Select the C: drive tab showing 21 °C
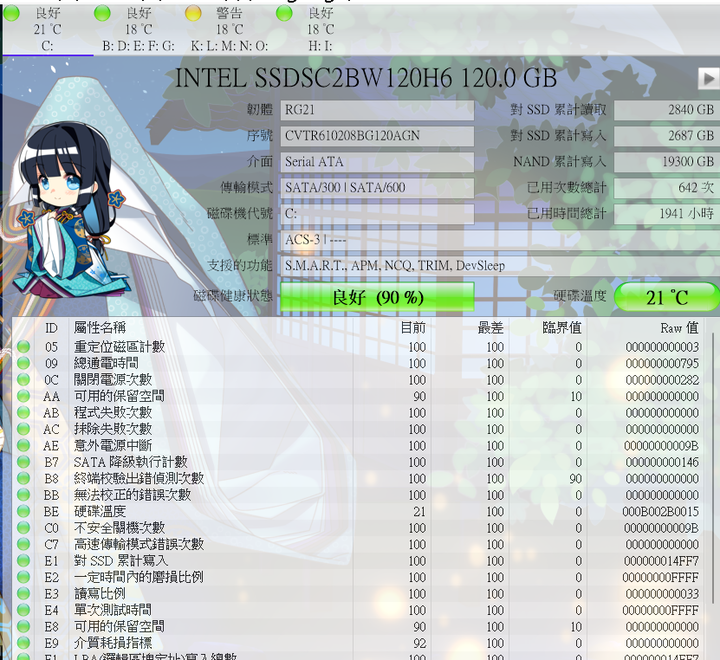Image resolution: width=720 pixels, height=660 pixels. (47, 29)
